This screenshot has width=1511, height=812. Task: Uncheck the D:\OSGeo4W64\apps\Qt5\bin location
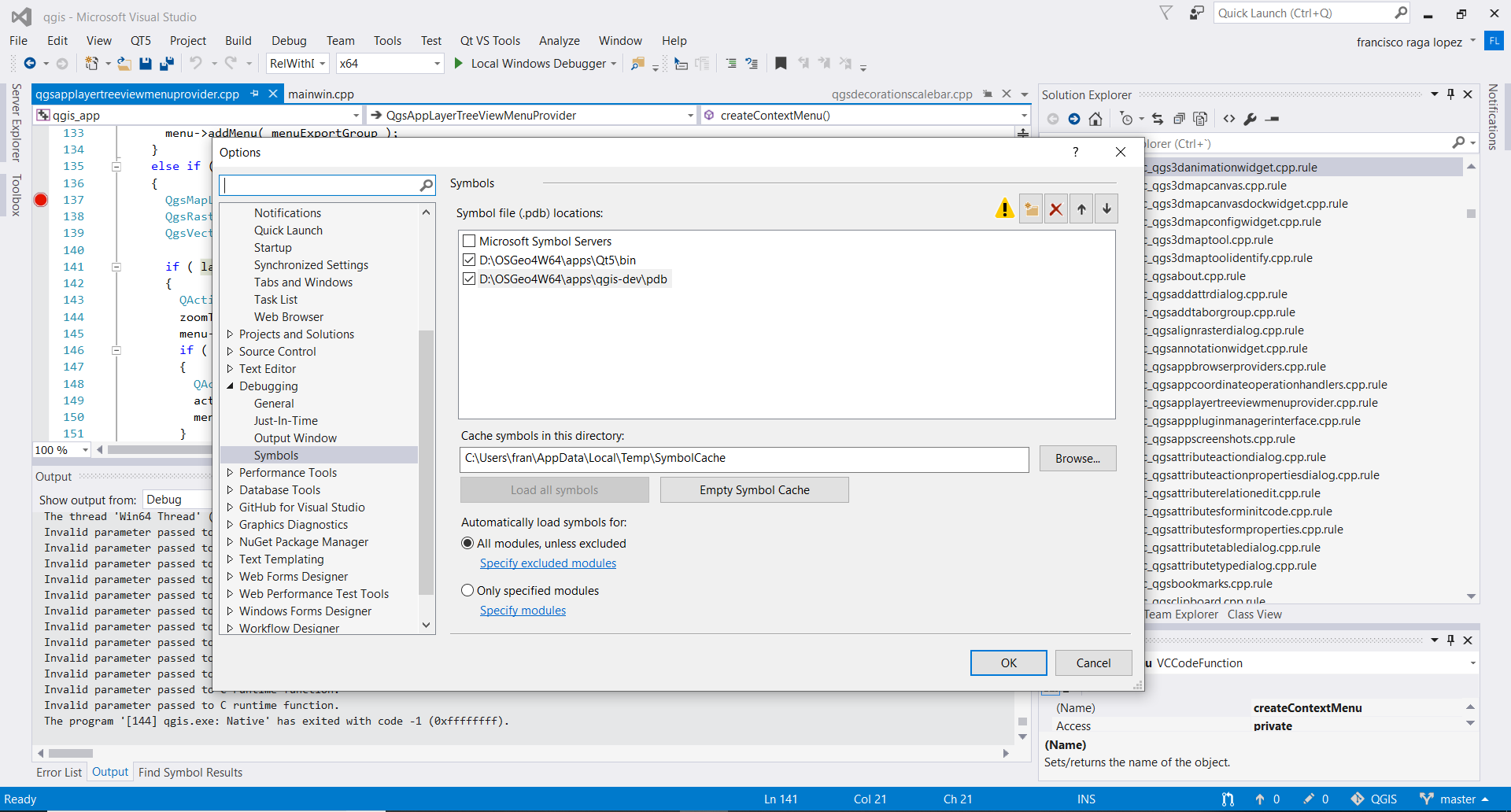tap(469, 260)
